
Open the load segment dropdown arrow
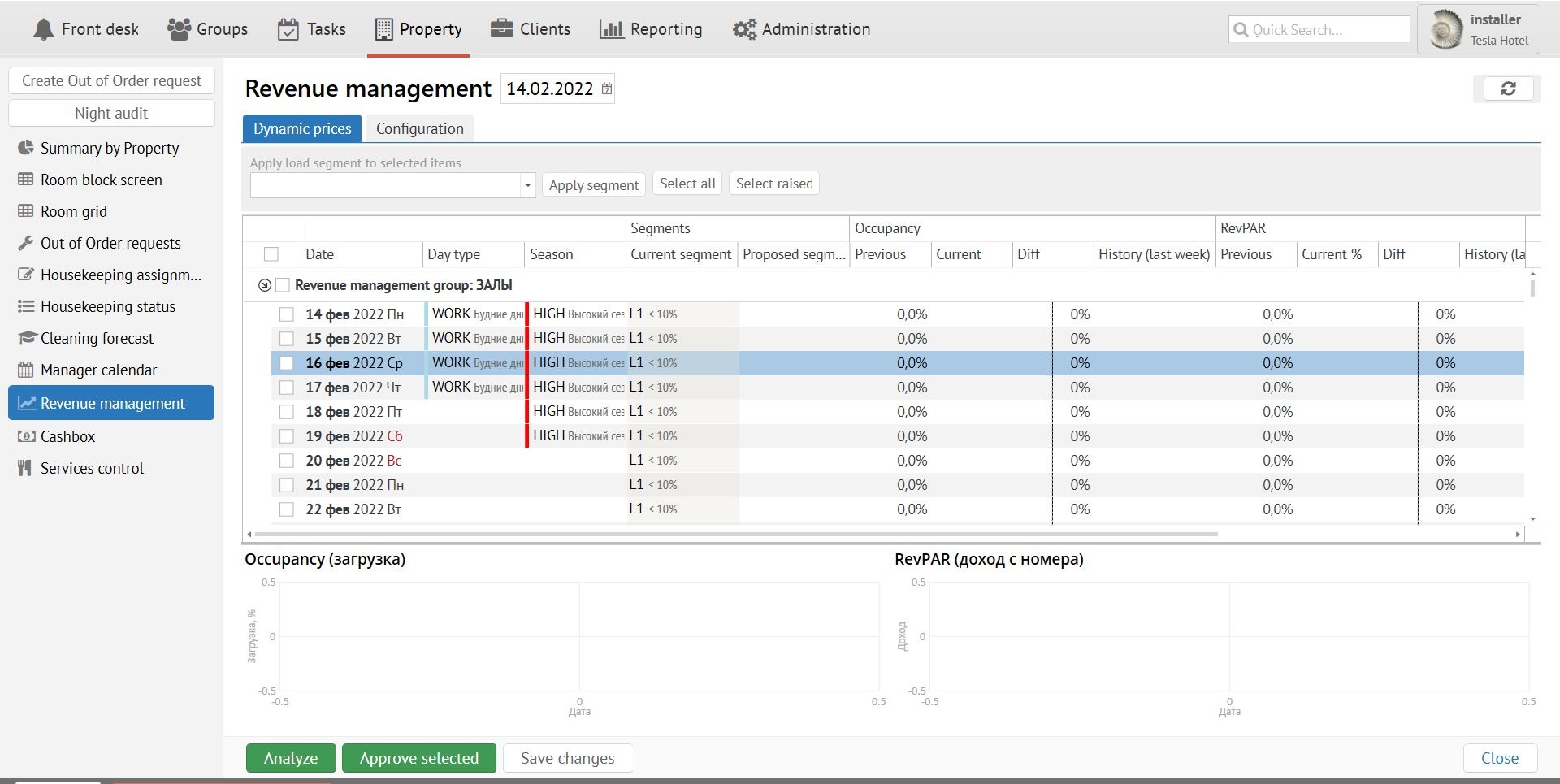click(527, 185)
